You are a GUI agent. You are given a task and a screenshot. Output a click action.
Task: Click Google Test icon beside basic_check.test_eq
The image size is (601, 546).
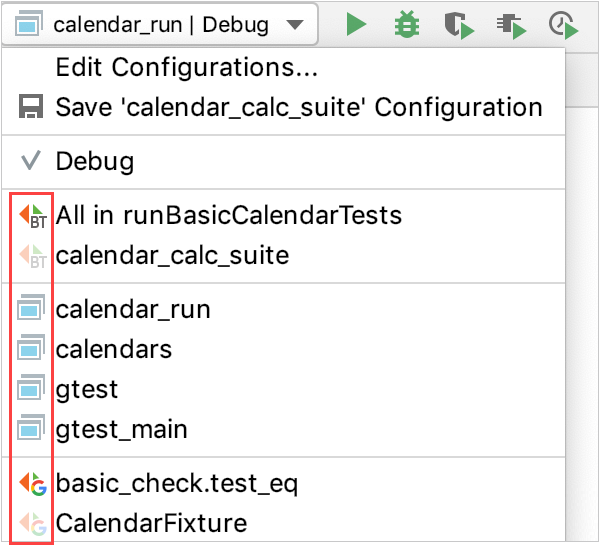pyautogui.click(x=33, y=484)
